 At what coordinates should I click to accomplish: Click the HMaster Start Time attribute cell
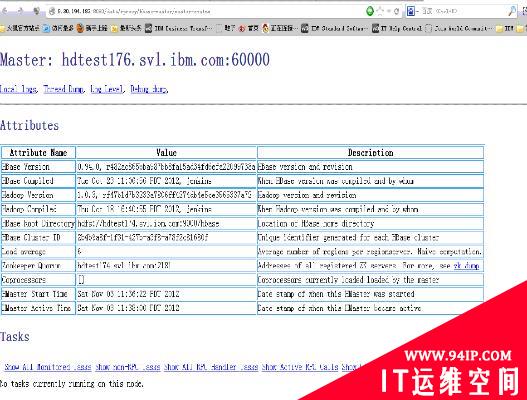[38, 294]
